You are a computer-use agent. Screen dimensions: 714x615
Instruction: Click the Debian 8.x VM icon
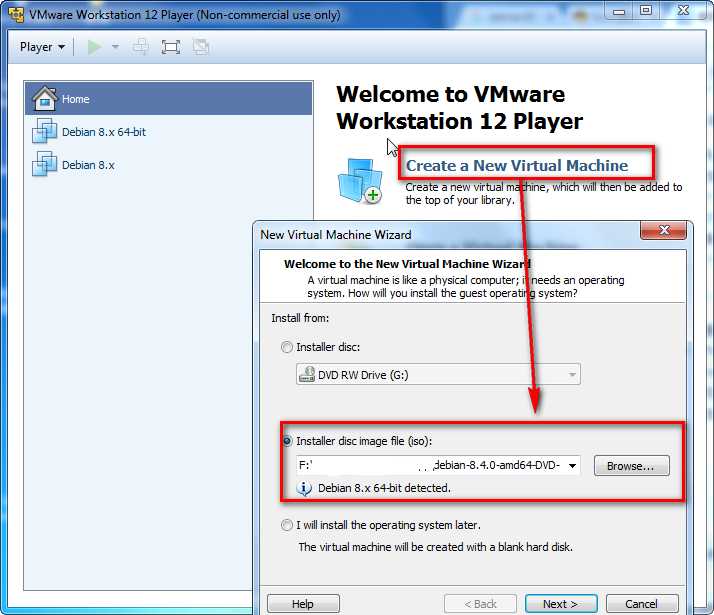click(45, 164)
